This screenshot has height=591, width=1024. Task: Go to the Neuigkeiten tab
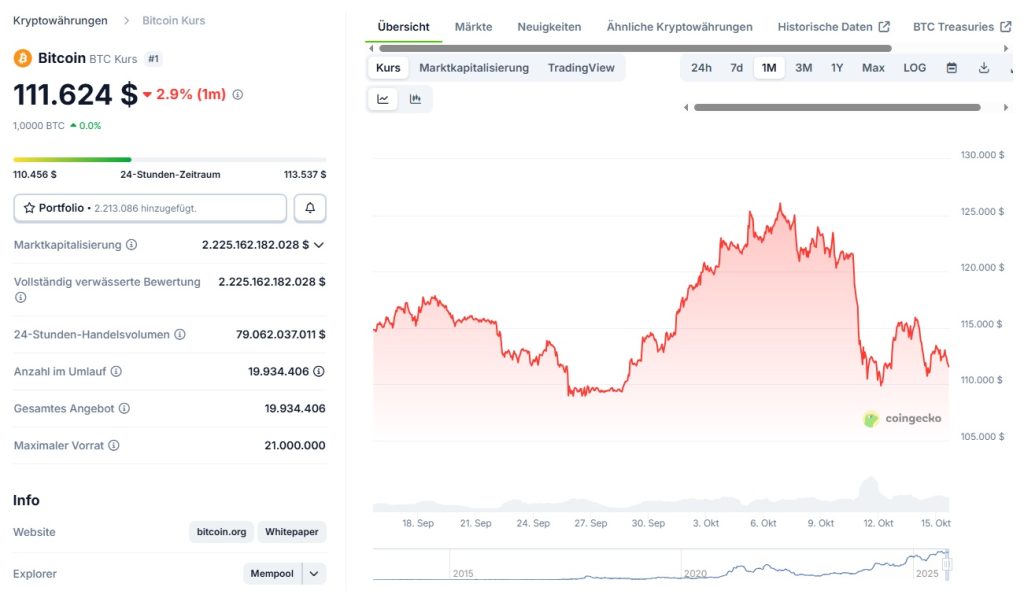549,27
